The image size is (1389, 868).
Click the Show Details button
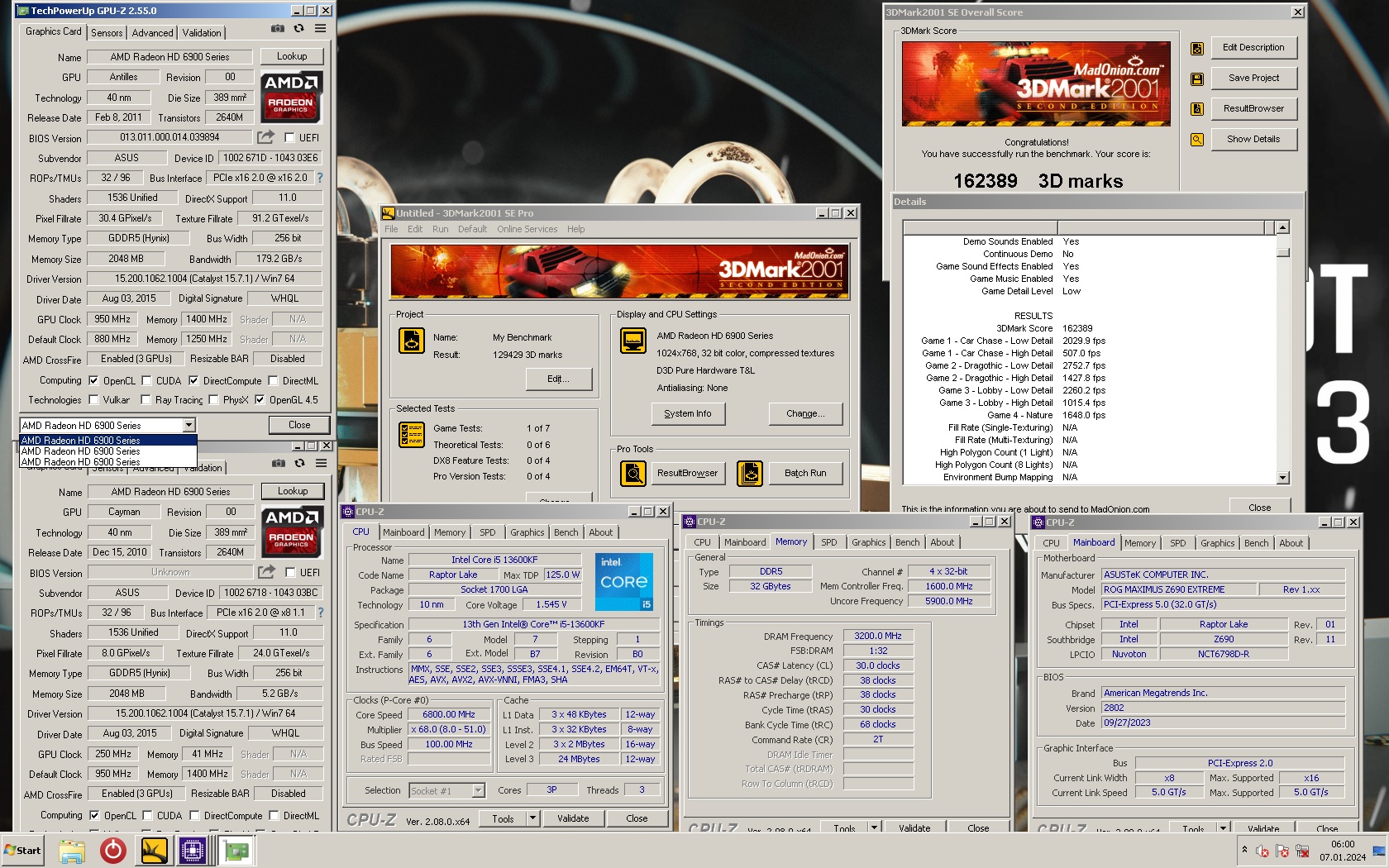1253,140
